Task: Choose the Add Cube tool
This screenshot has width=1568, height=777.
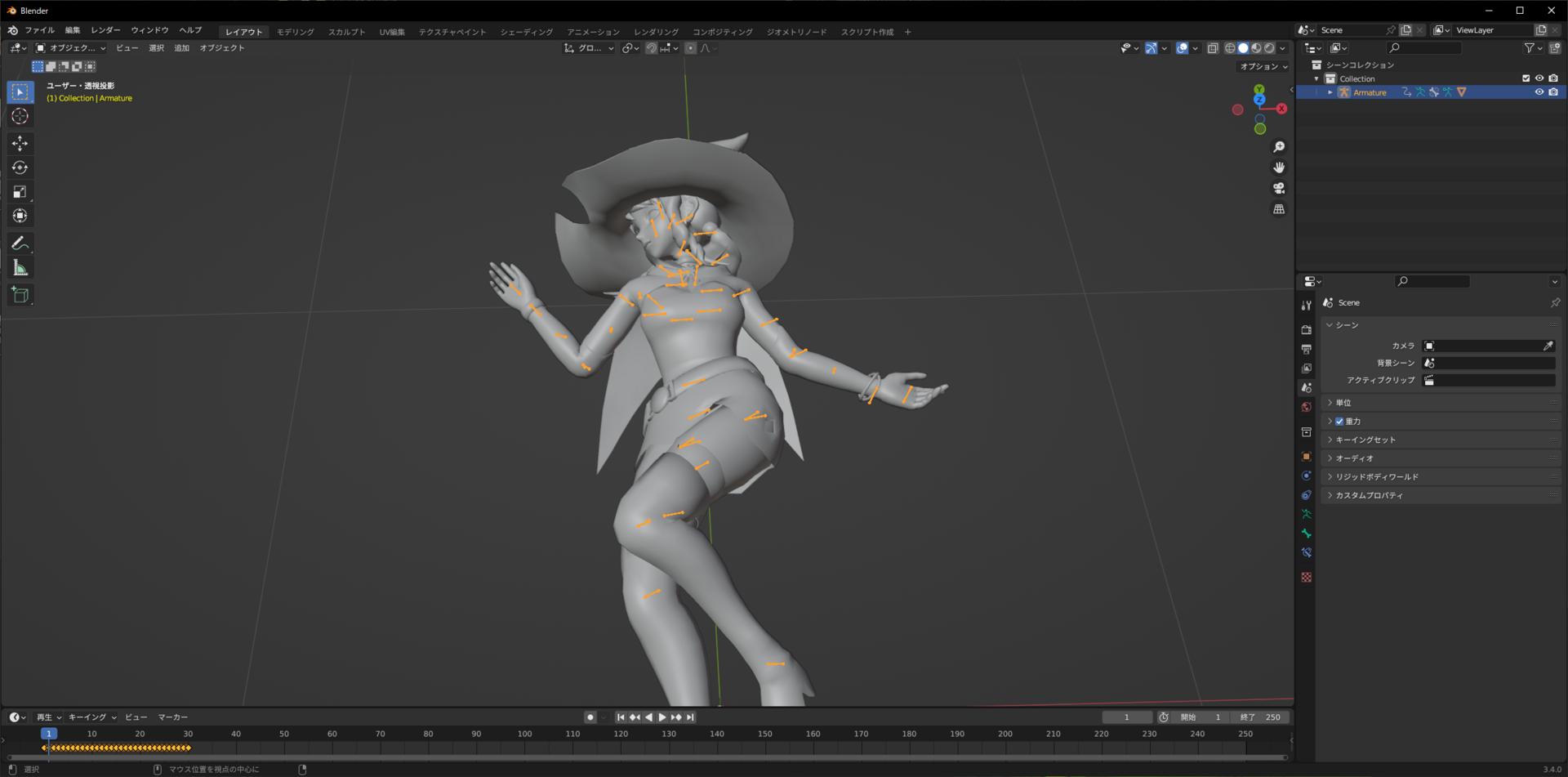Action: point(20,295)
